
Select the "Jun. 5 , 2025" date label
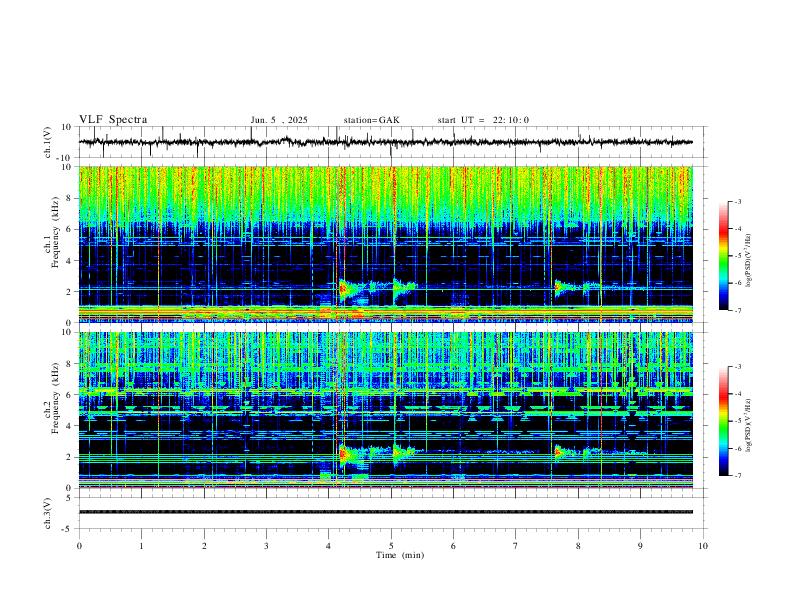(x=279, y=120)
